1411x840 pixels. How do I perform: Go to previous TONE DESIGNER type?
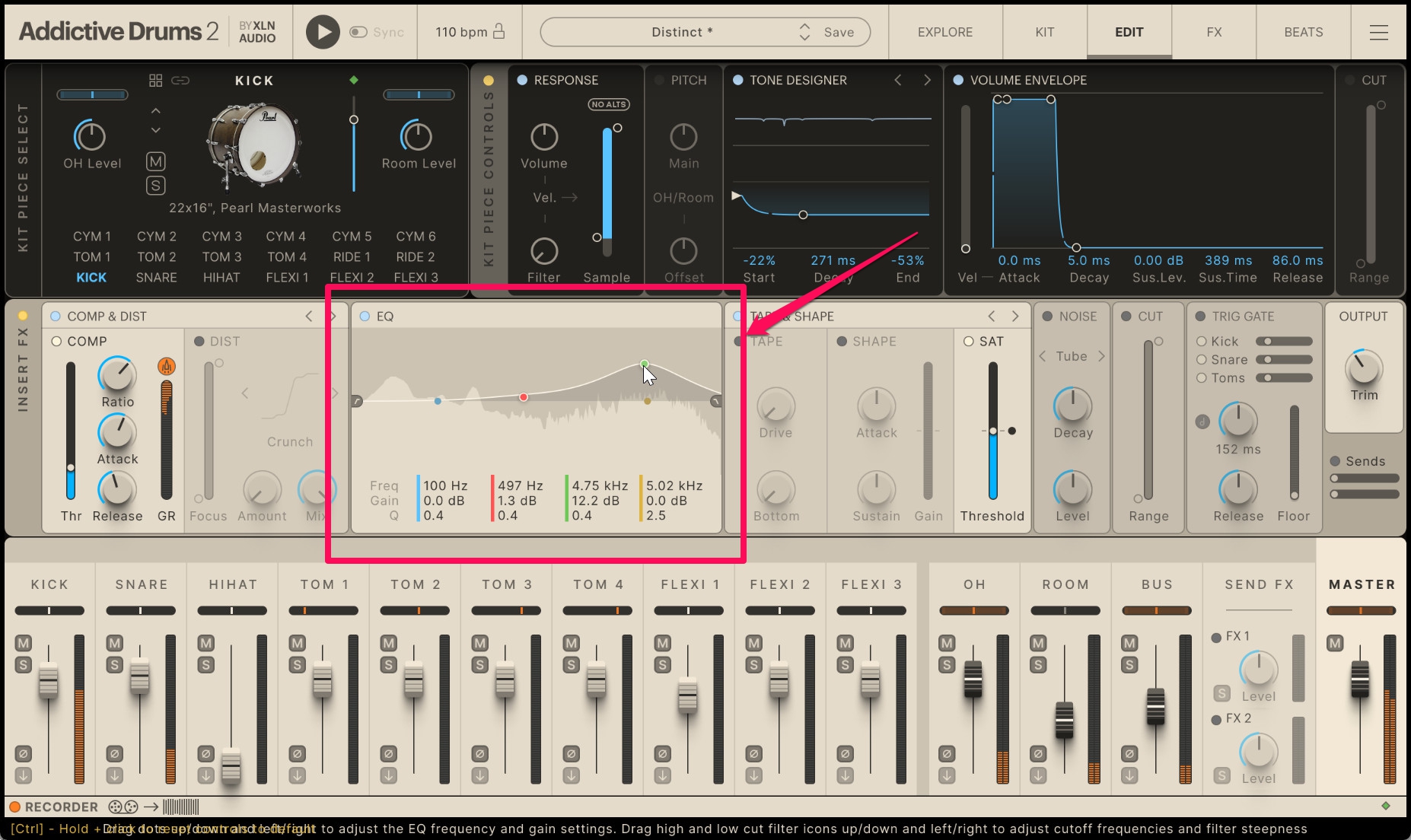pos(898,80)
